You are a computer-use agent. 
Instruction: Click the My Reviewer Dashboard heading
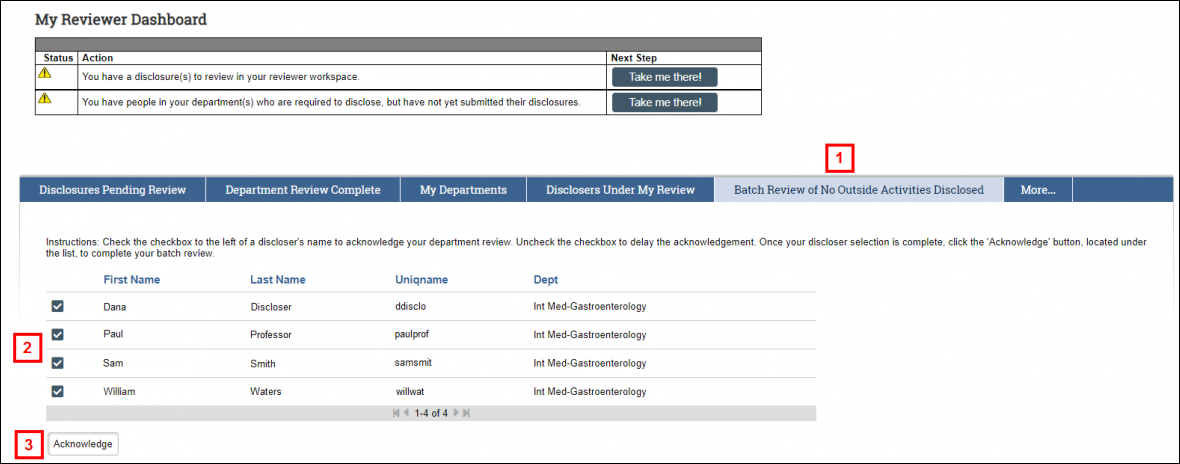tap(121, 20)
